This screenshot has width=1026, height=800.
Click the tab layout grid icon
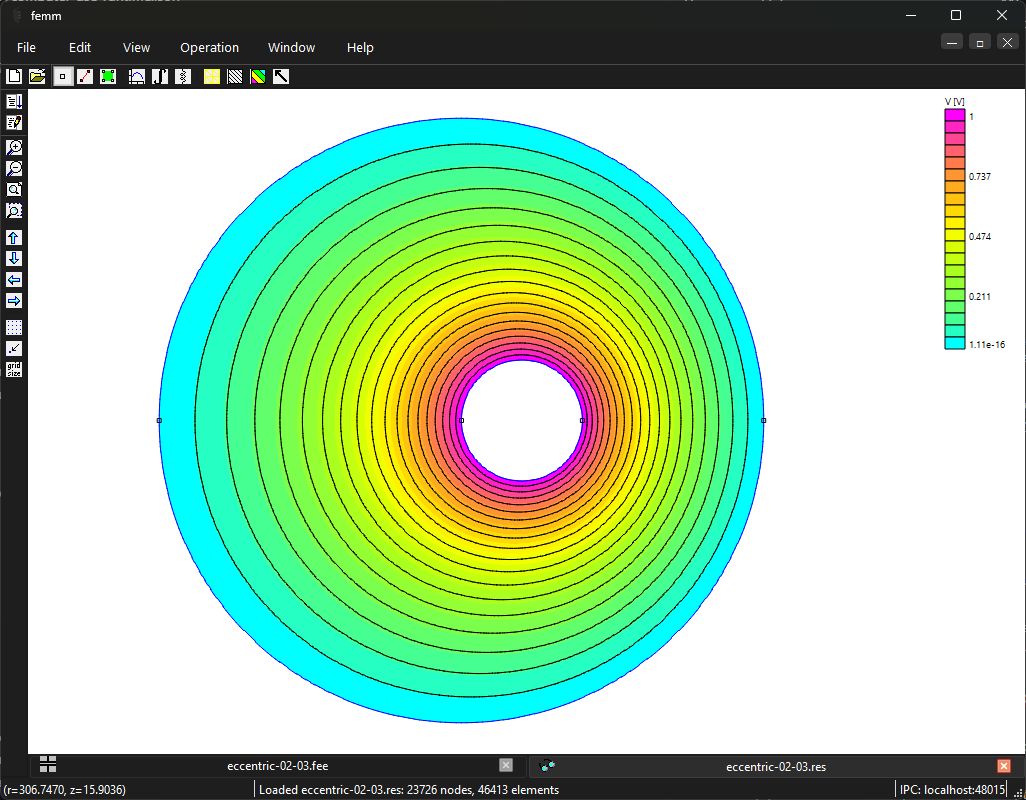tap(48, 764)
